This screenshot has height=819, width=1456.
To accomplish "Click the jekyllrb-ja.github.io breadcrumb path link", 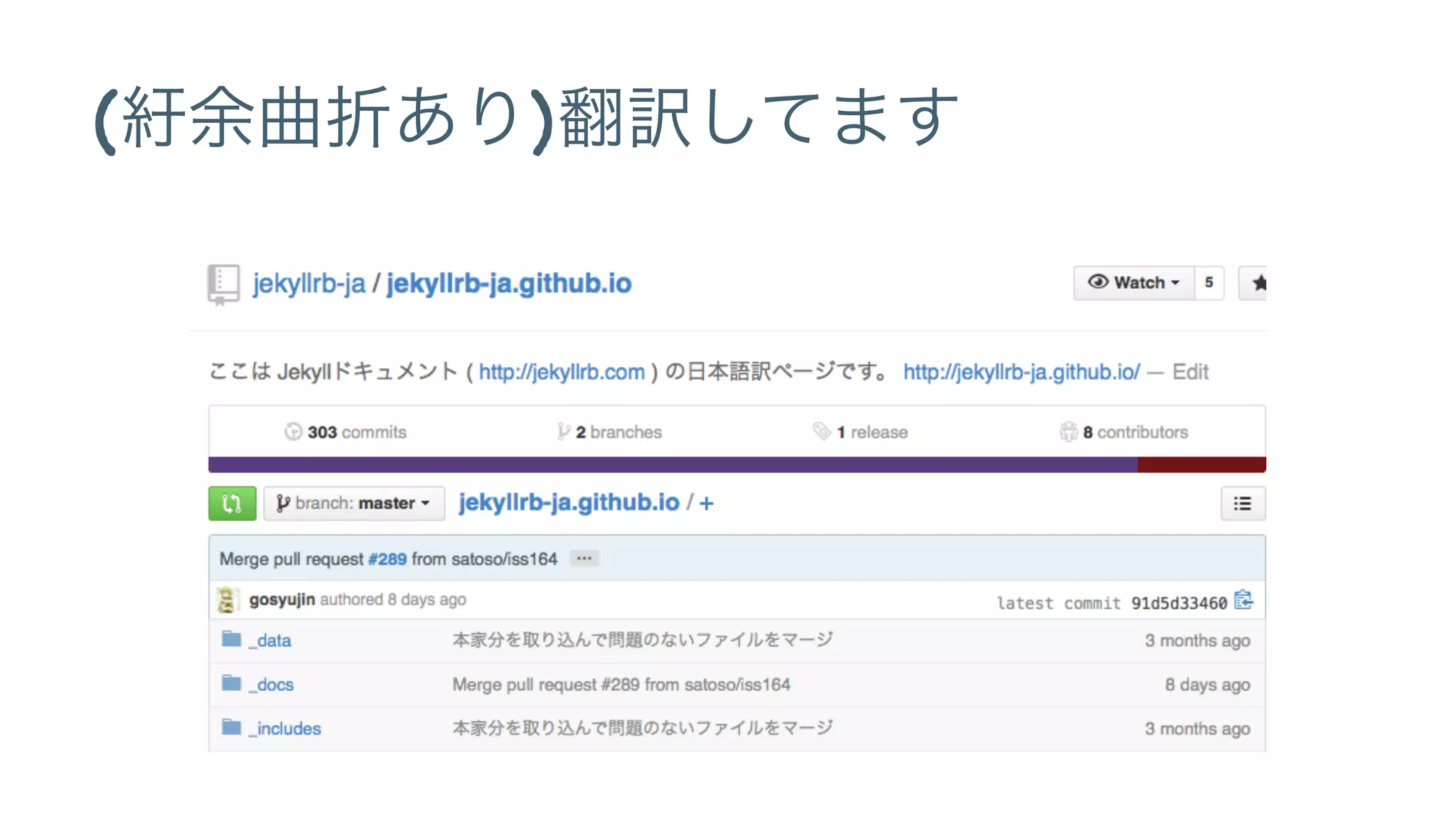I will tap(569, 503).
